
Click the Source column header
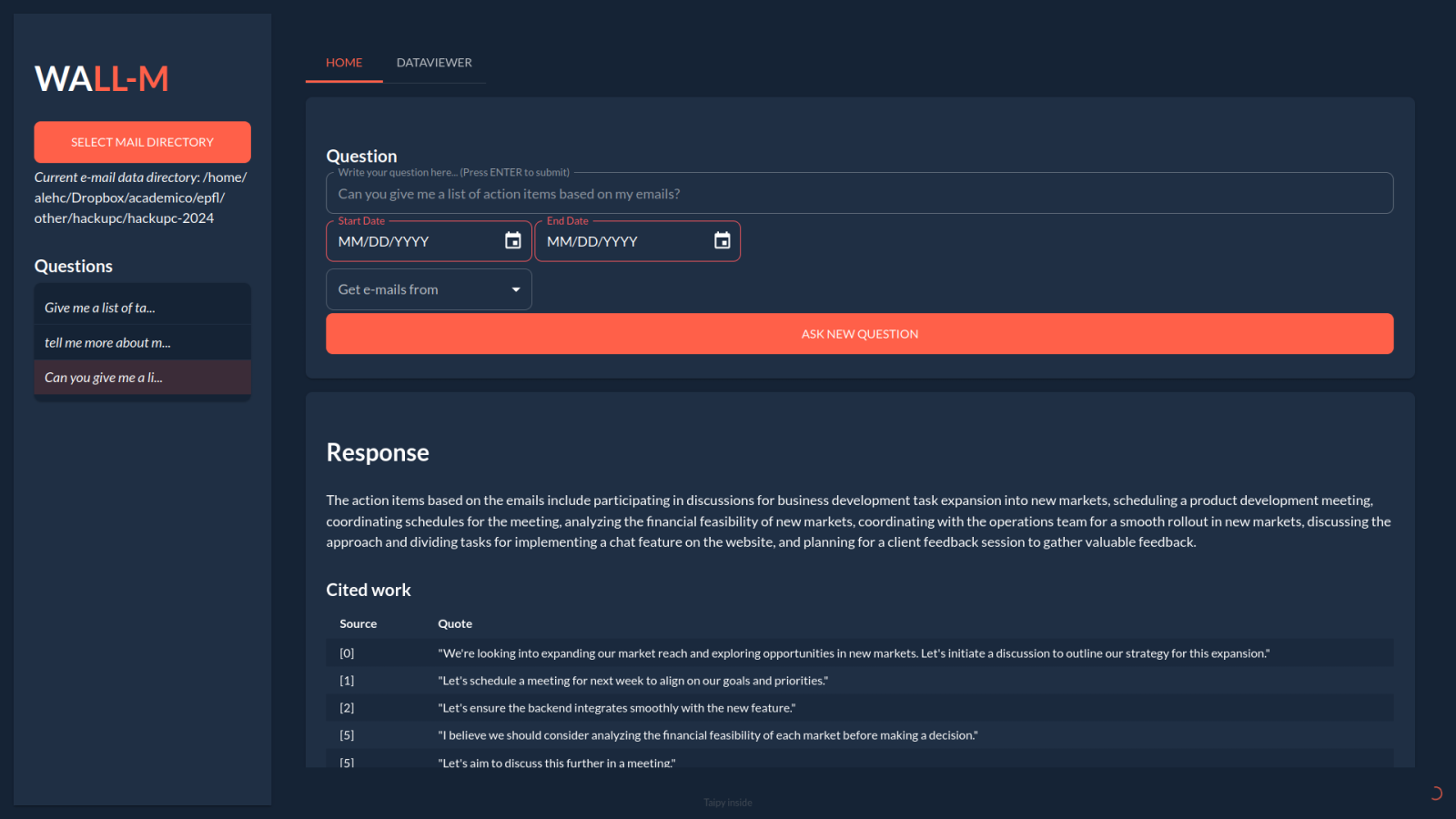[x=359, y=624]
